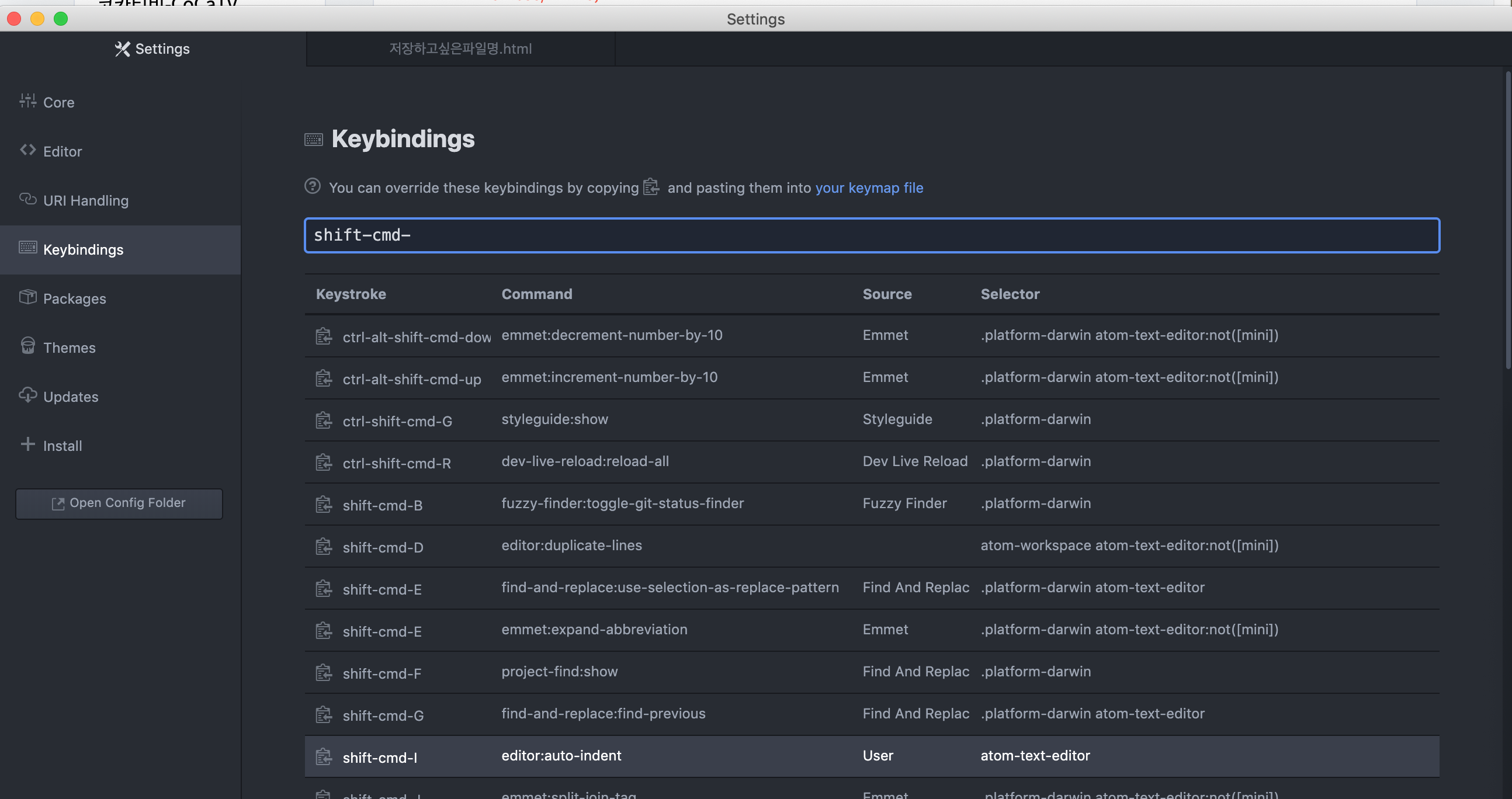Click the Open Config Folder button
The image size is (1512, 799).
coord(119,503)
